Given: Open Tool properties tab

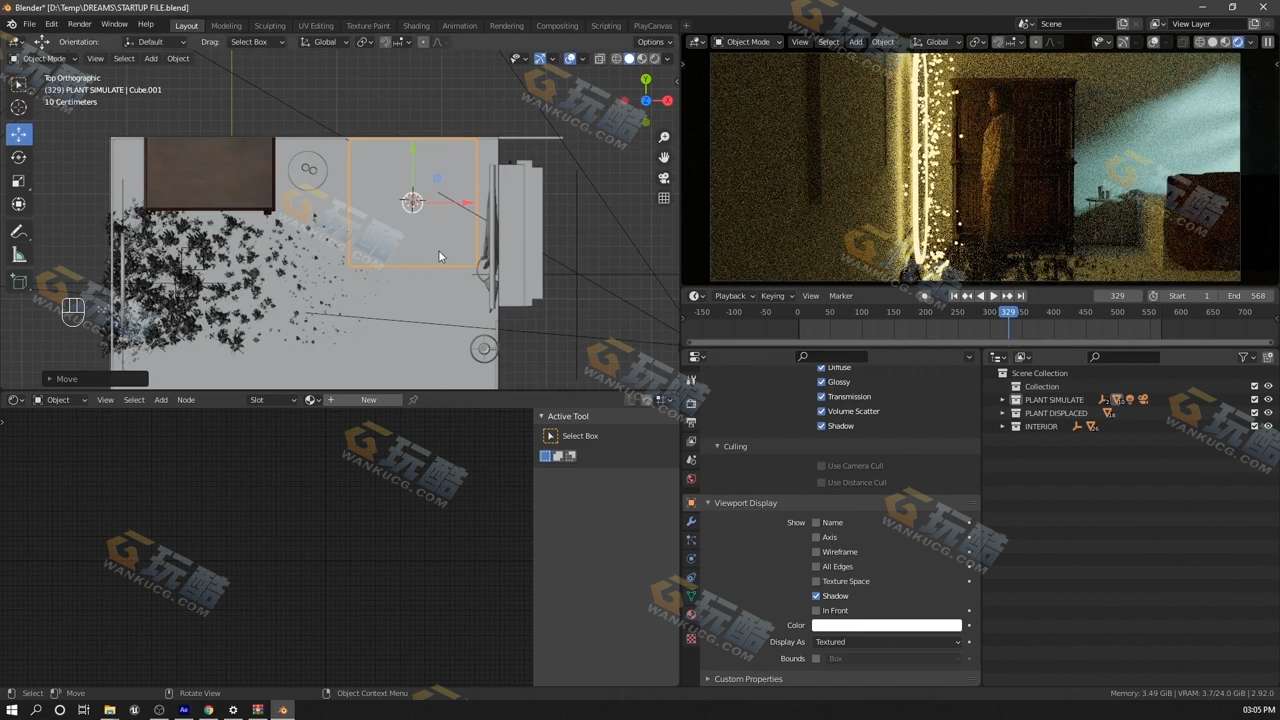Looking at the screenshot, I should tap(691, 381).
